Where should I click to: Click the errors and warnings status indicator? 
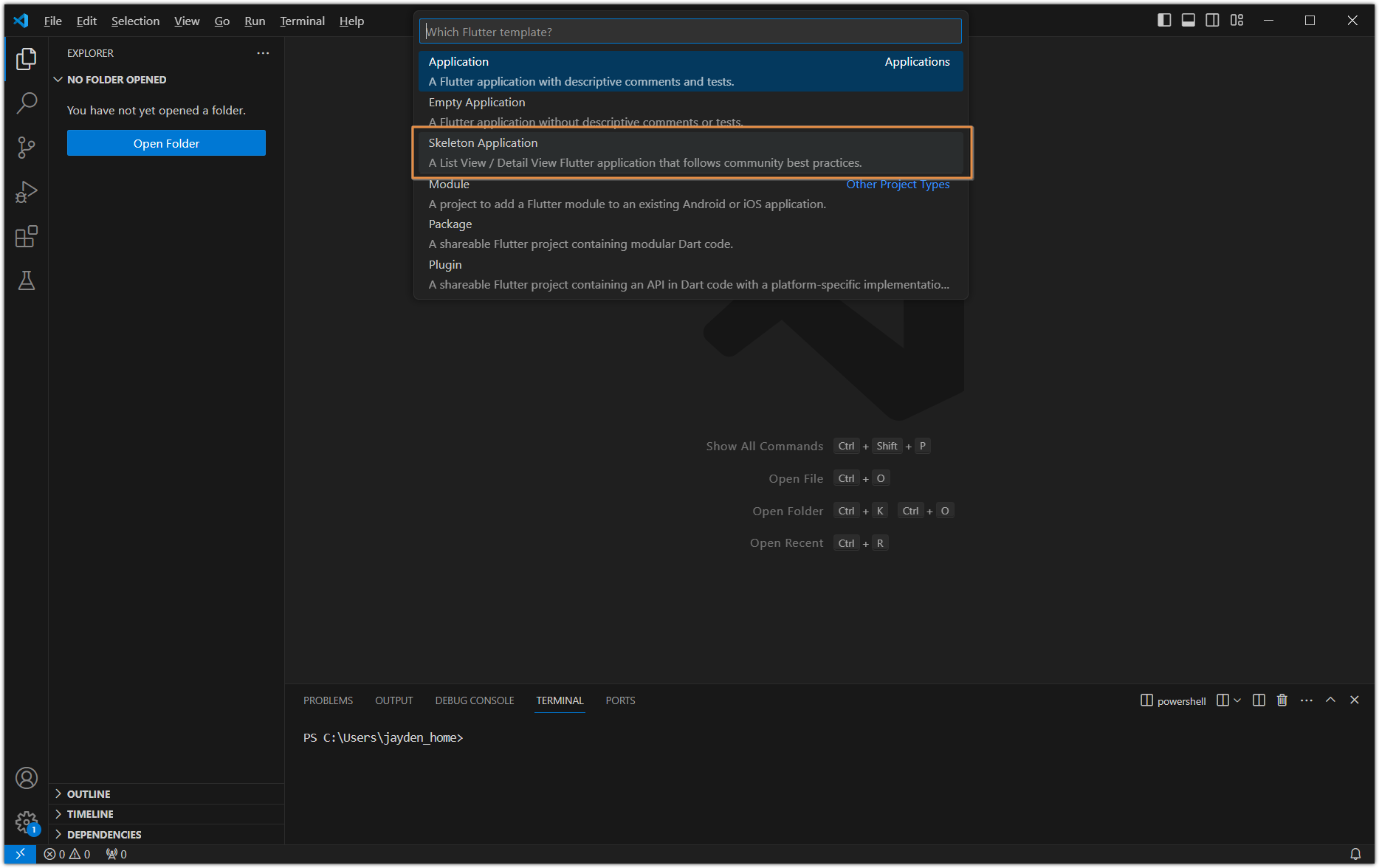pos(67,854)
